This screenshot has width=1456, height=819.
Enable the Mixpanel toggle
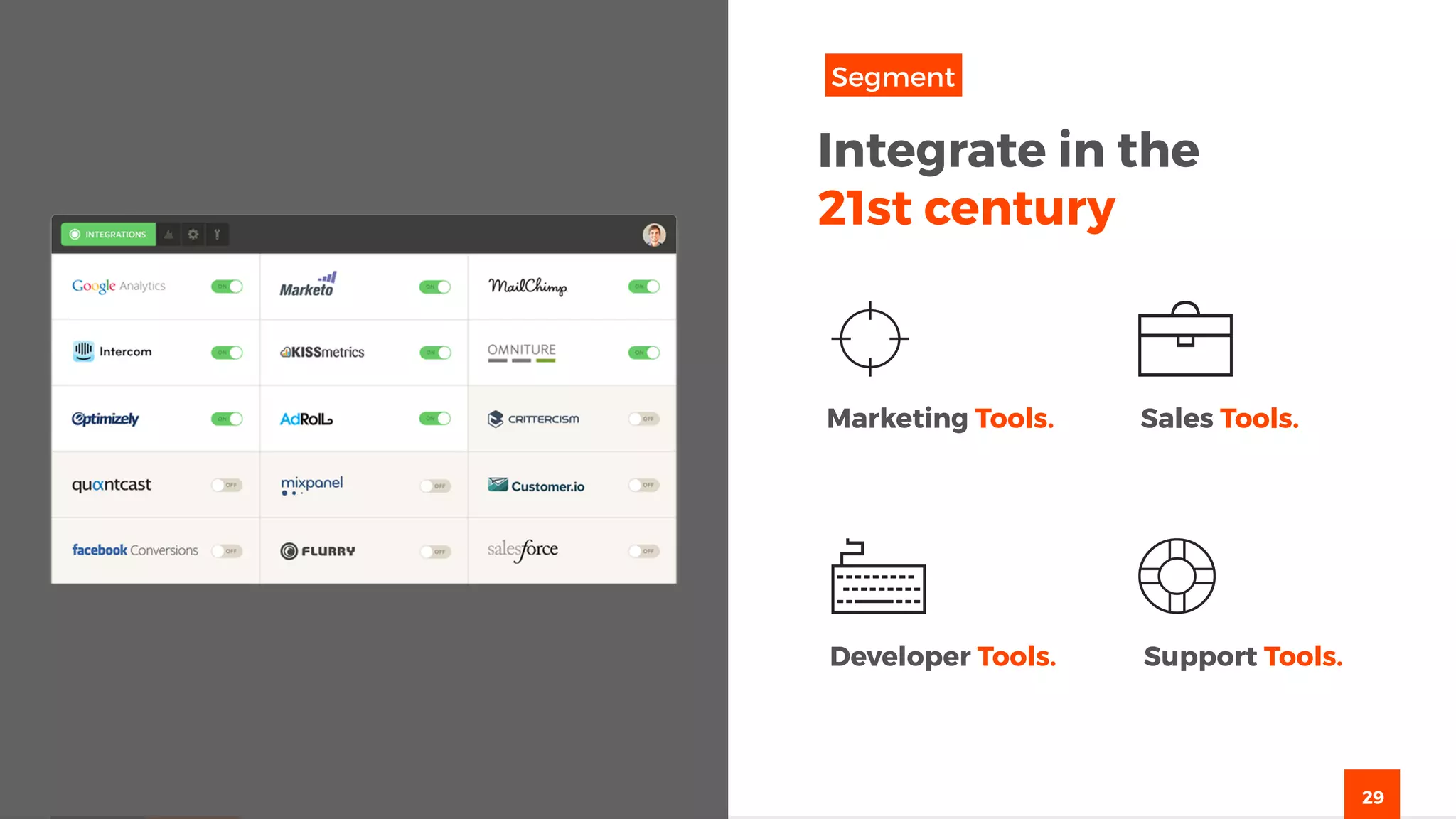pyautogui.click(x=435, y=486)
